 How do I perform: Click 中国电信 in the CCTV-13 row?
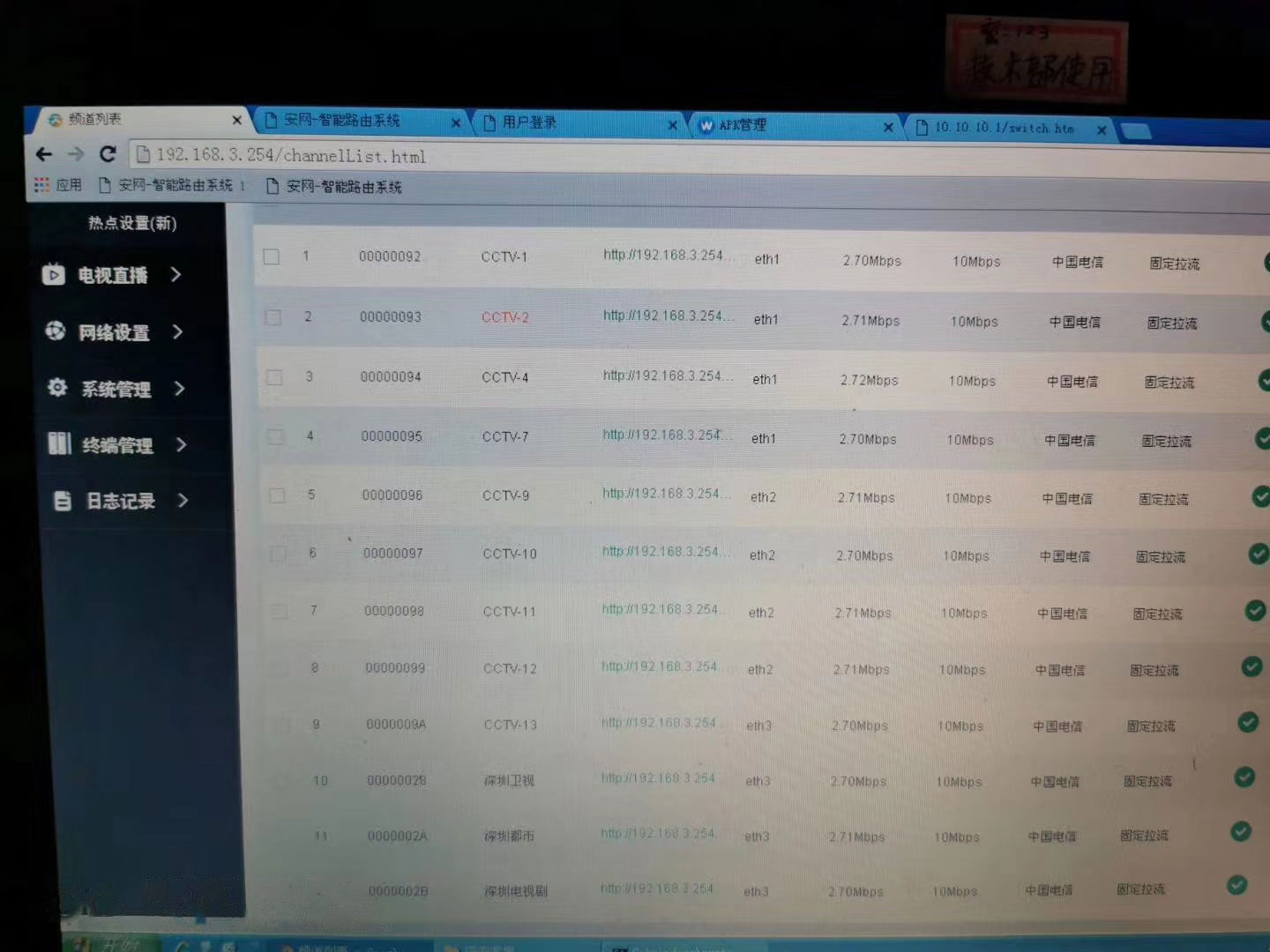click(1057, 726)
